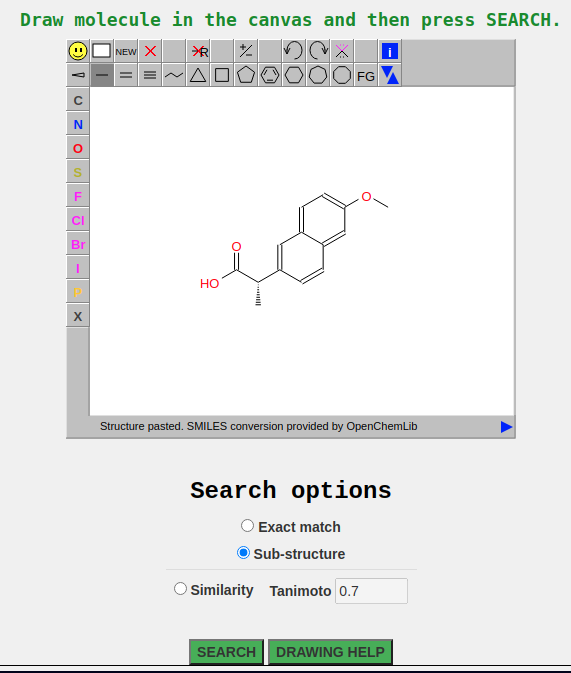Screen dimensions: 571x673
Task: Select the Sulfur atom button
Action: [x=78, y=173]
